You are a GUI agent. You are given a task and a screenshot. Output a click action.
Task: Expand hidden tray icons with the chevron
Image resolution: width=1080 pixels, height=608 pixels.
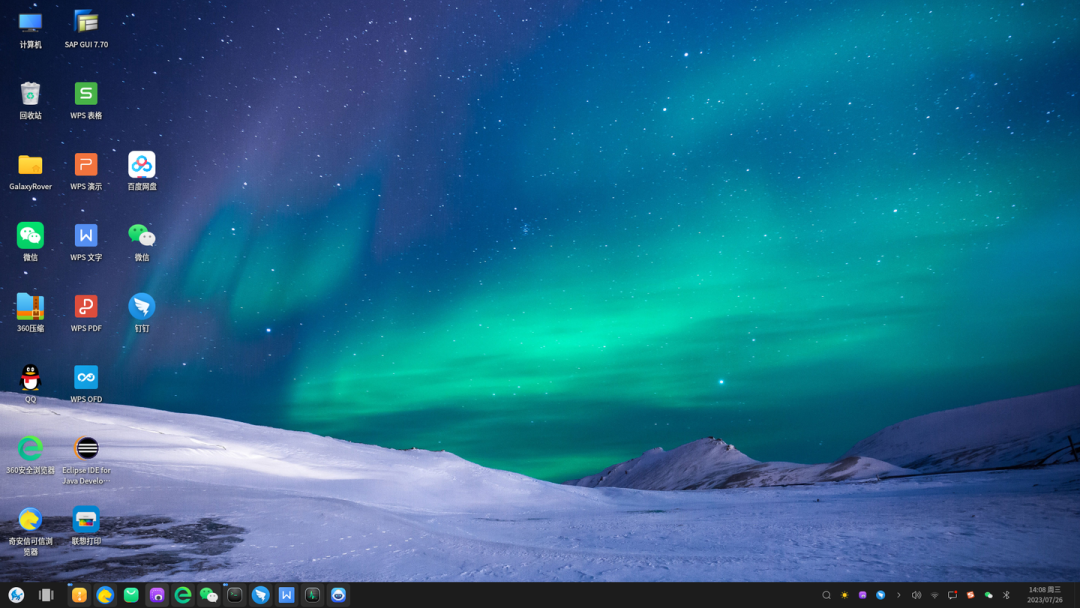pyautogui.click(x=898, y=595)
